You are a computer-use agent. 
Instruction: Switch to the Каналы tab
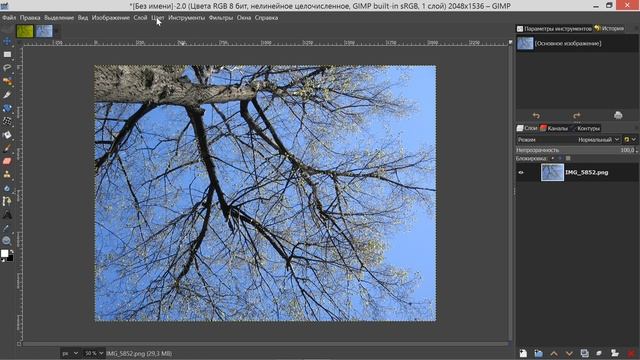pos(554,128)
